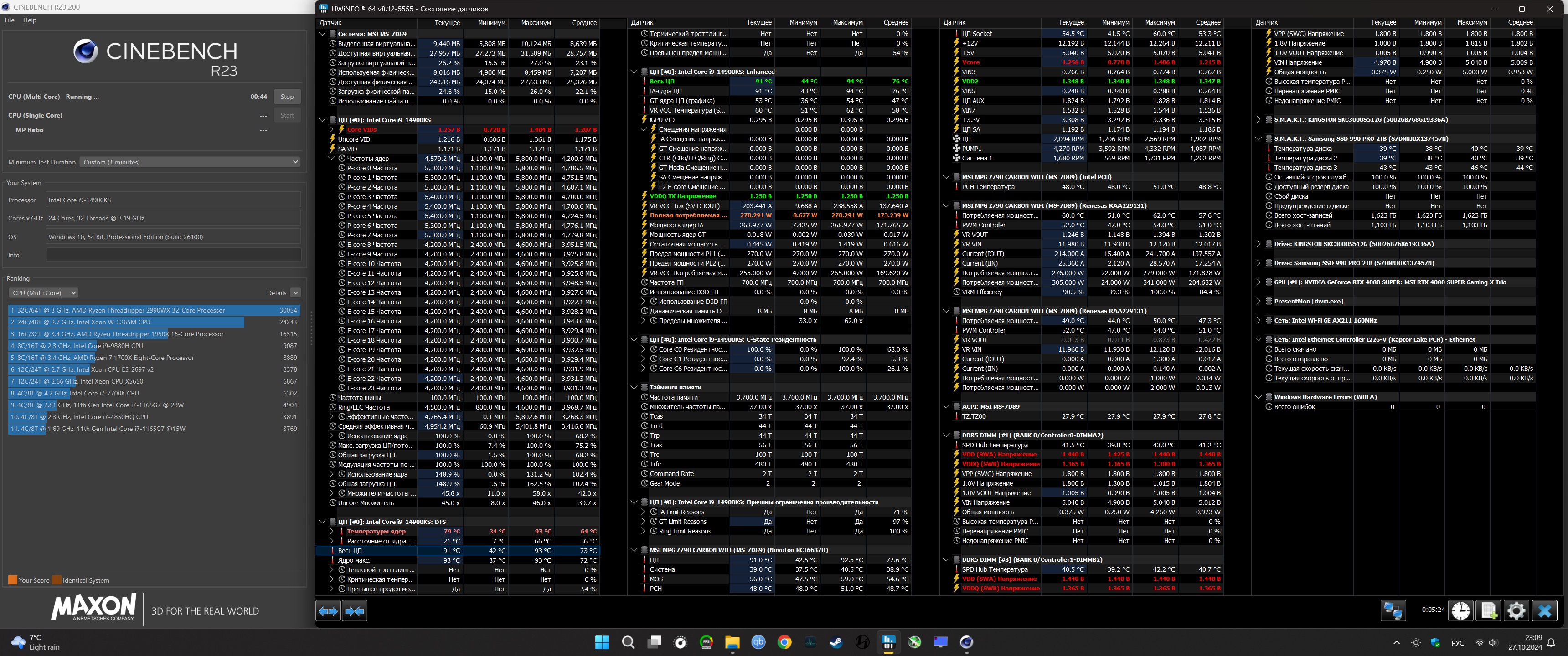The image size is (1568, 656).
Task: Click the HWiNFO reset clock icon
Action: [x=1460, y=610]
